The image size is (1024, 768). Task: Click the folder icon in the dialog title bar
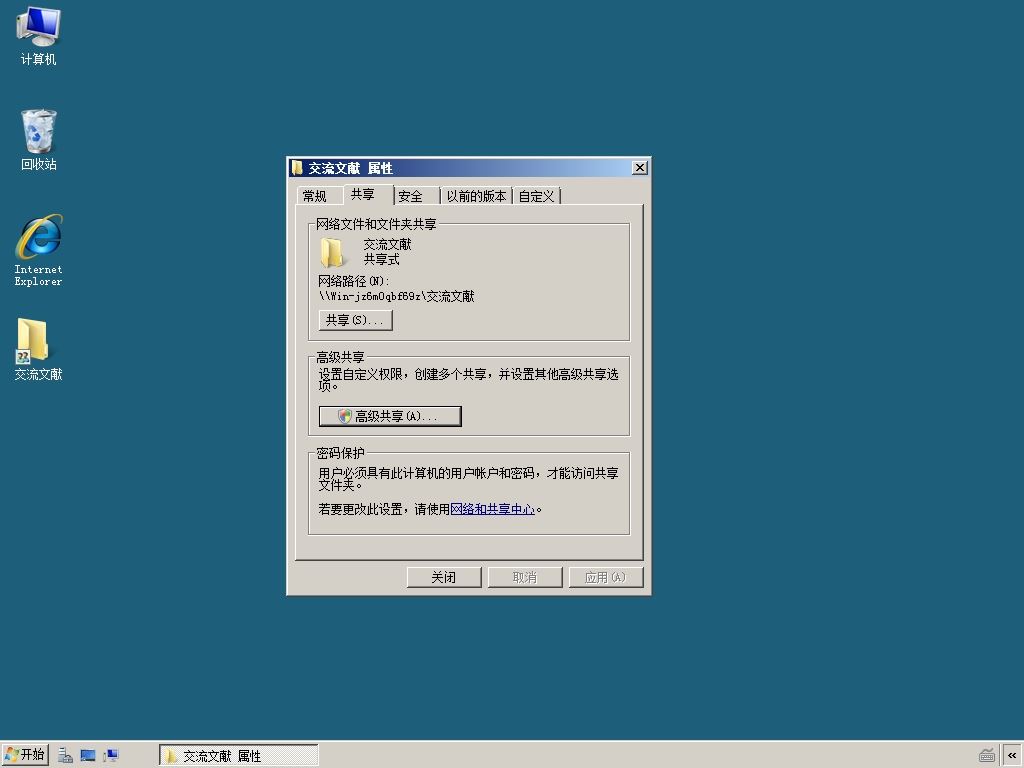click(297, 168)
